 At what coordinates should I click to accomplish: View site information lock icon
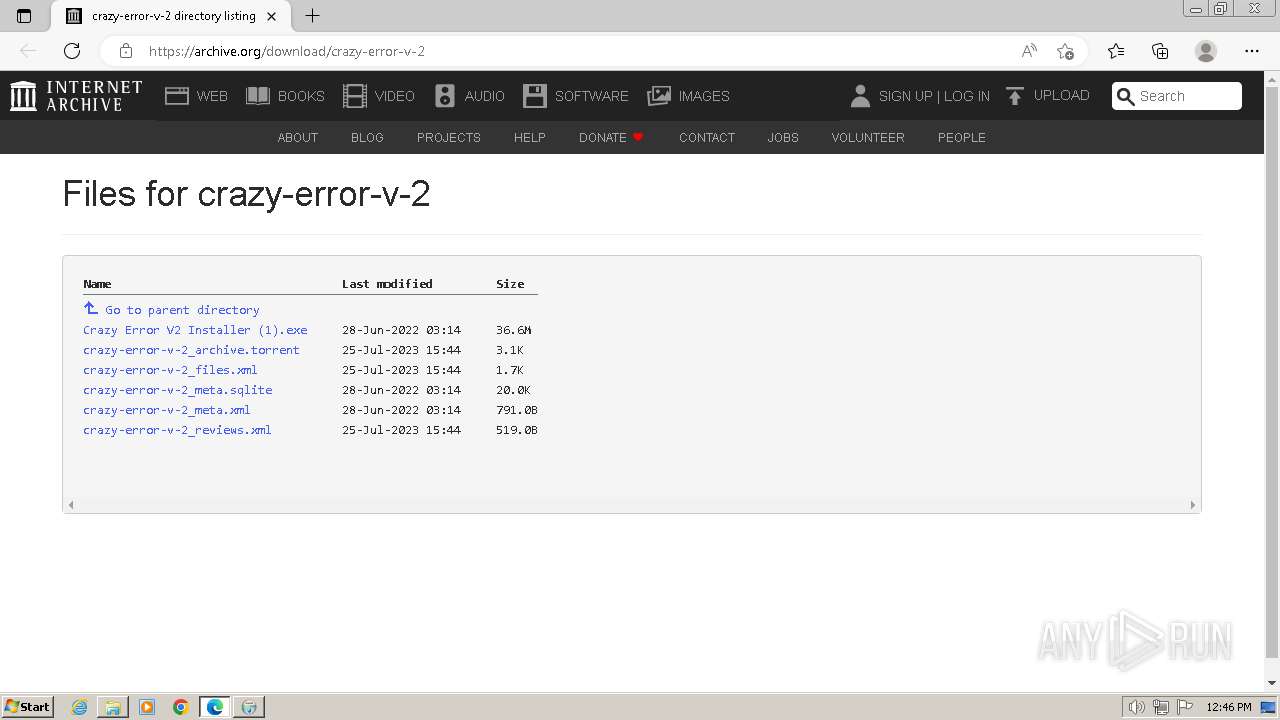coord(126,51)
